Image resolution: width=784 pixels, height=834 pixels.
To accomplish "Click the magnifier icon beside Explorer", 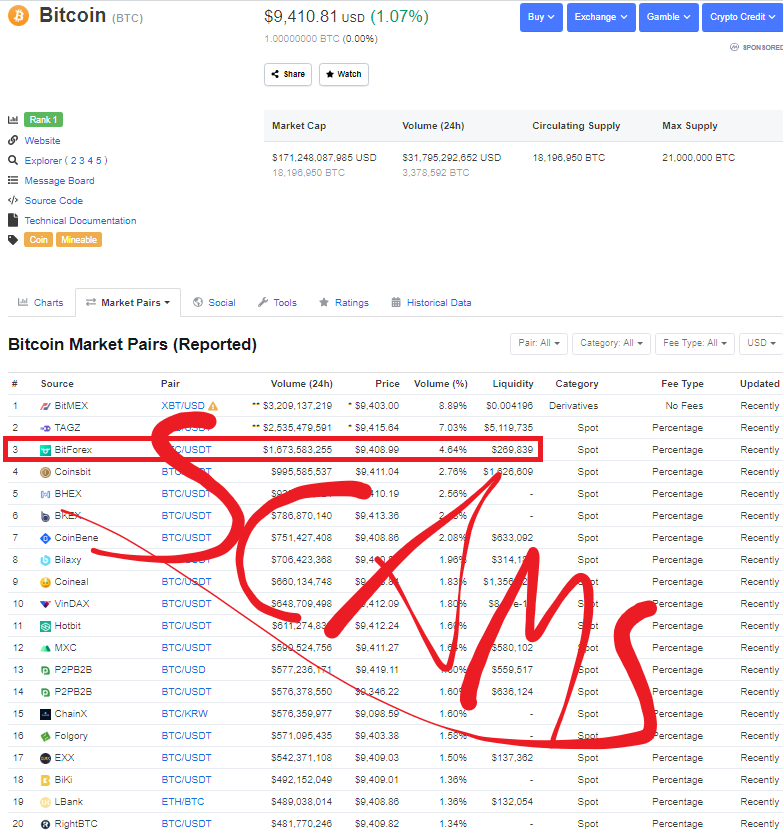I will [x=13, y=160].
